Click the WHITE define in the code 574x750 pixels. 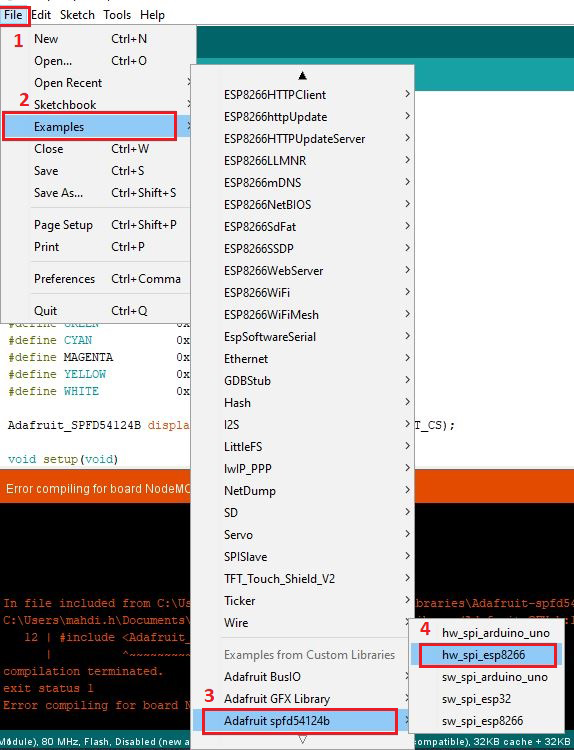81,391
